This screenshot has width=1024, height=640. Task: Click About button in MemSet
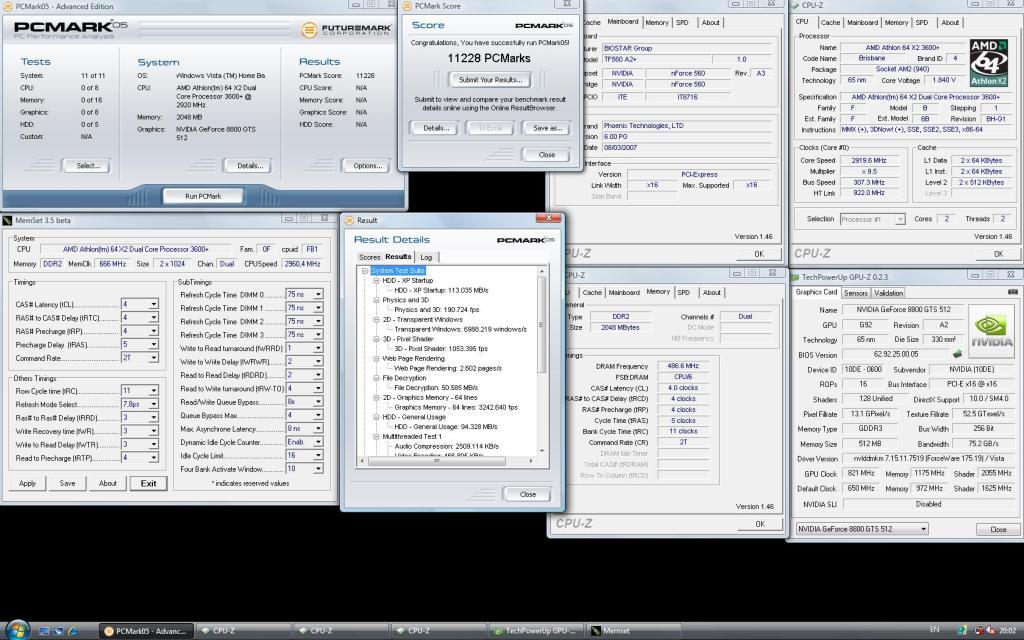click(x=108, y=483)
